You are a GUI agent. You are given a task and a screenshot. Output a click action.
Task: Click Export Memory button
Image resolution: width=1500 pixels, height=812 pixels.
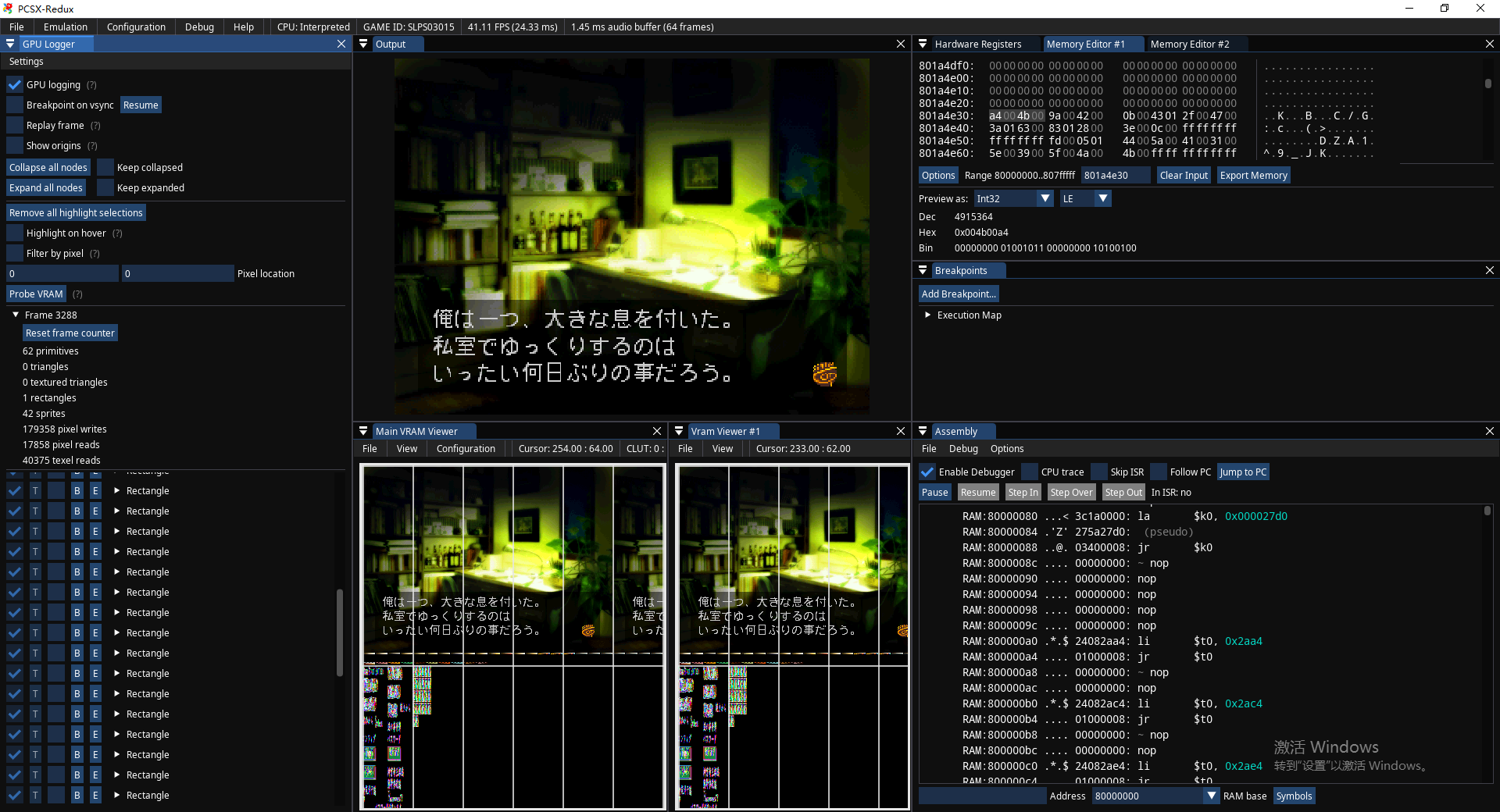coord(1253,176)
